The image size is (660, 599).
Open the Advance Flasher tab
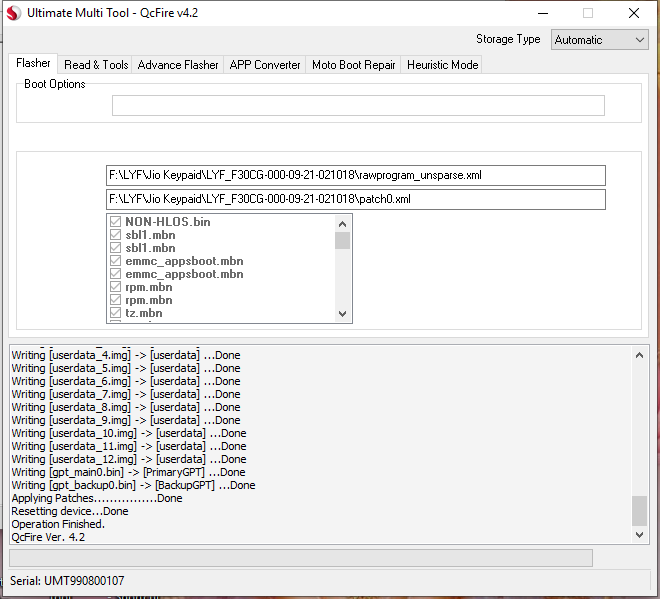[x=178, y=65]
